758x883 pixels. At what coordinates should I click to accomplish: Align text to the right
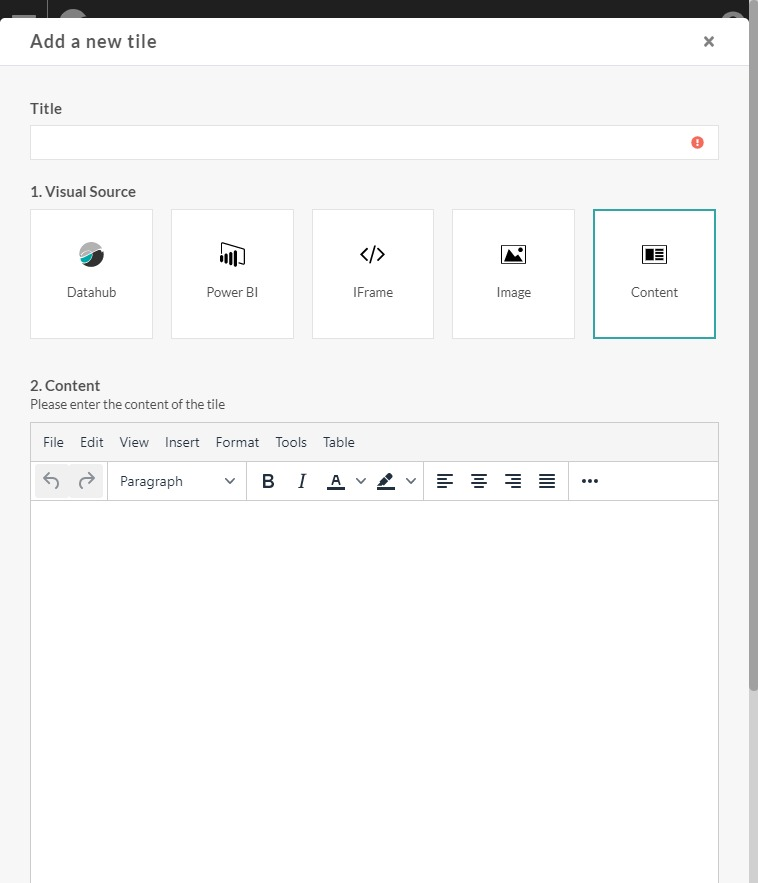click(x=513, y=481)
